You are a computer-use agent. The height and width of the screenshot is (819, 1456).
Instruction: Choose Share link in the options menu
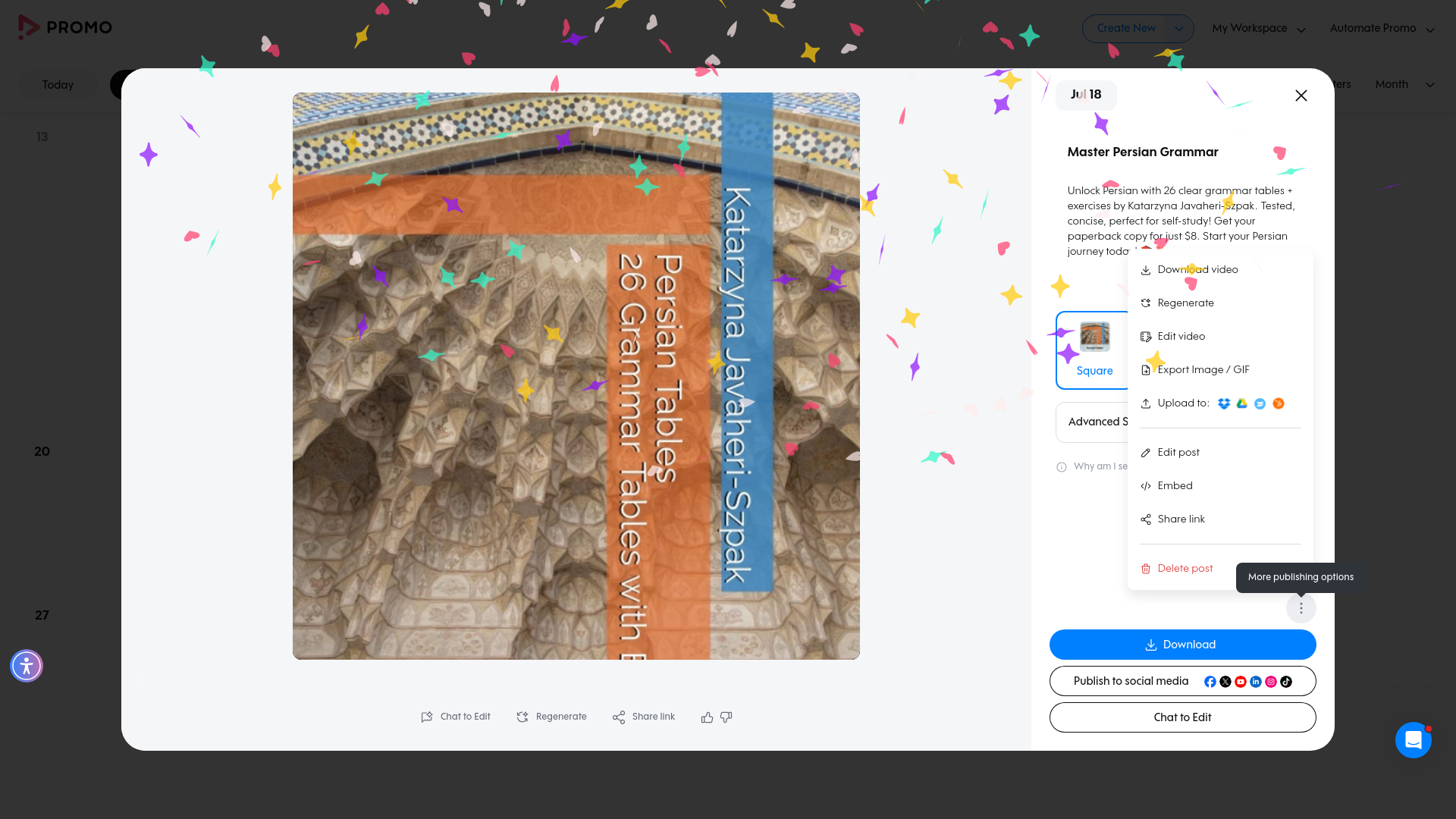(1220, 519)
